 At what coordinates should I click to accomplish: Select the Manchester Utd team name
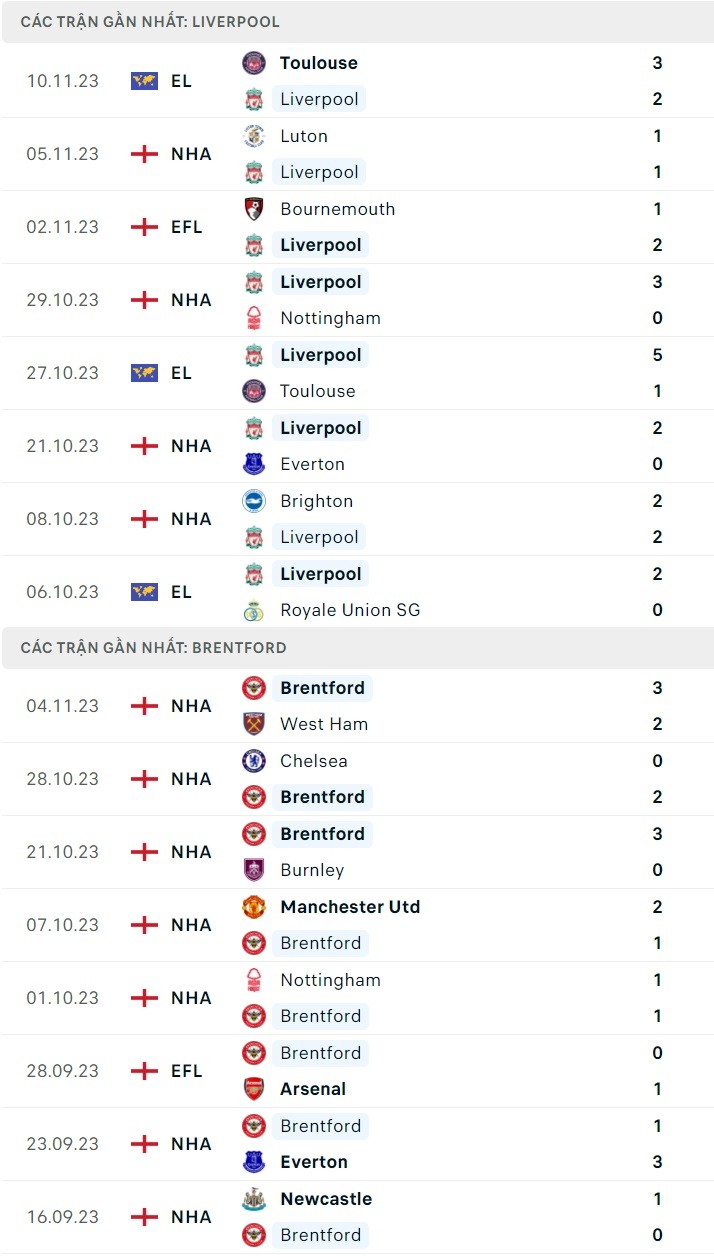[x=350, y=907]
